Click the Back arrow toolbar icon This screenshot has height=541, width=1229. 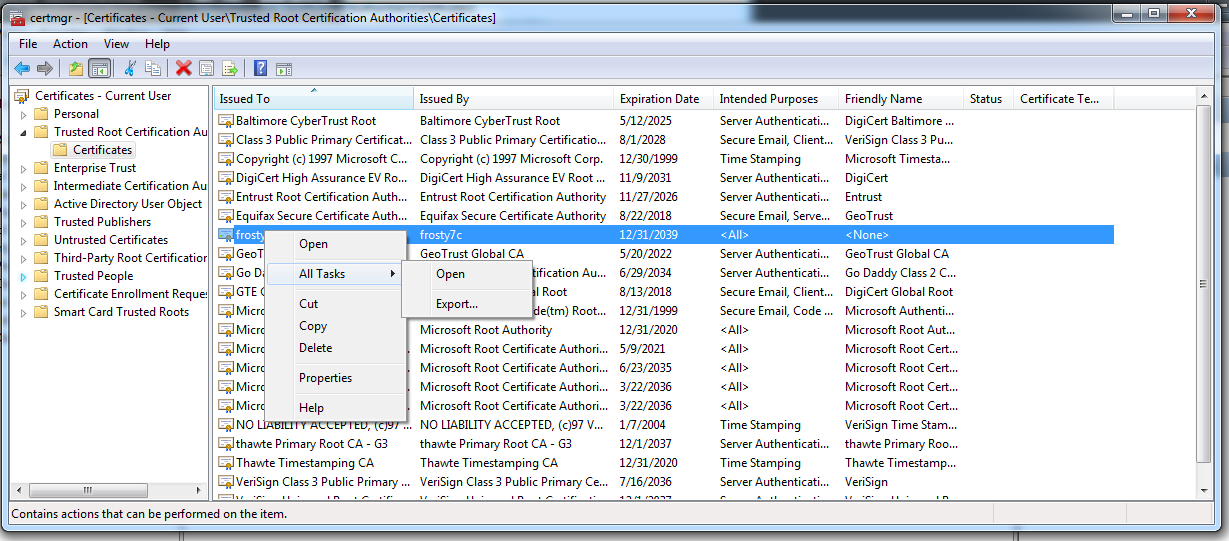point(22,68)
